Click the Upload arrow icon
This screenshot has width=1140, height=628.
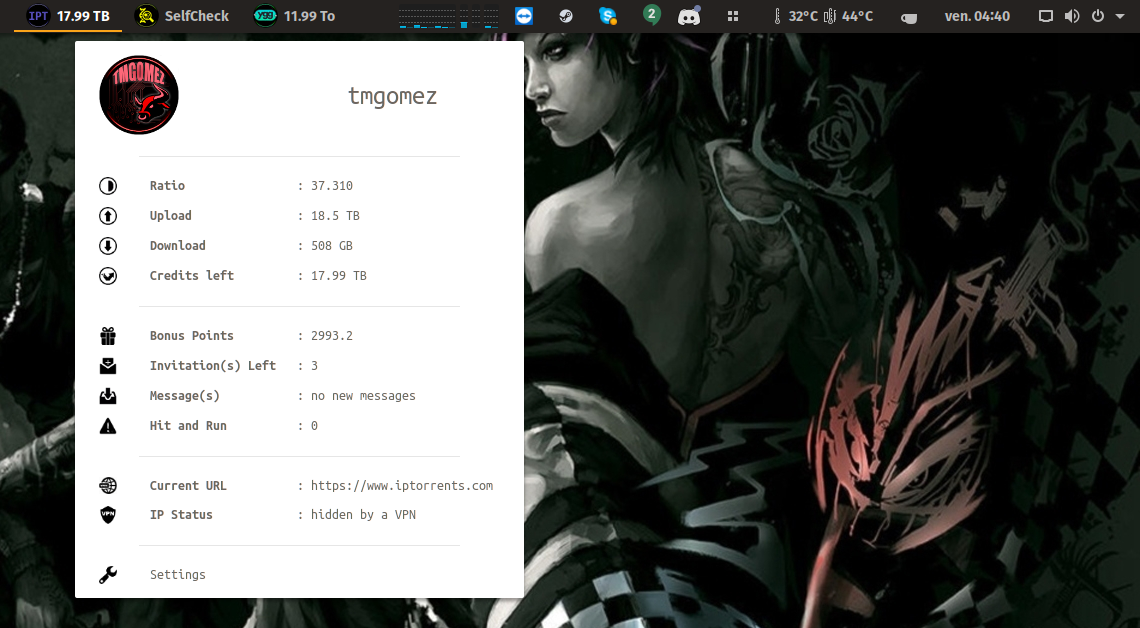(108, 216)
